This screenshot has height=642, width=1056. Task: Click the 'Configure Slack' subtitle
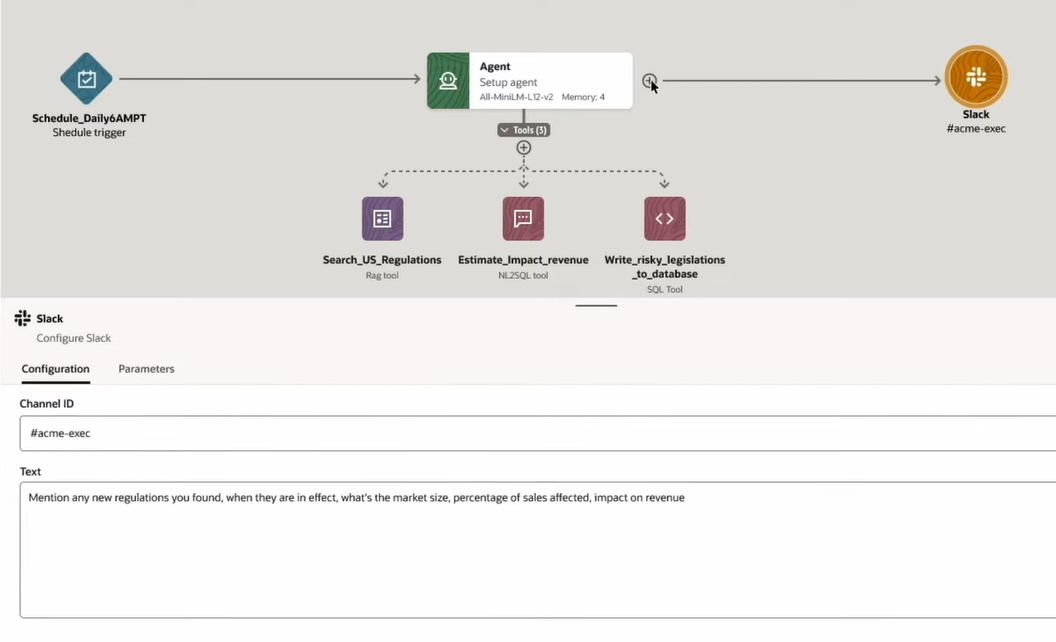[x=73, y=338]
